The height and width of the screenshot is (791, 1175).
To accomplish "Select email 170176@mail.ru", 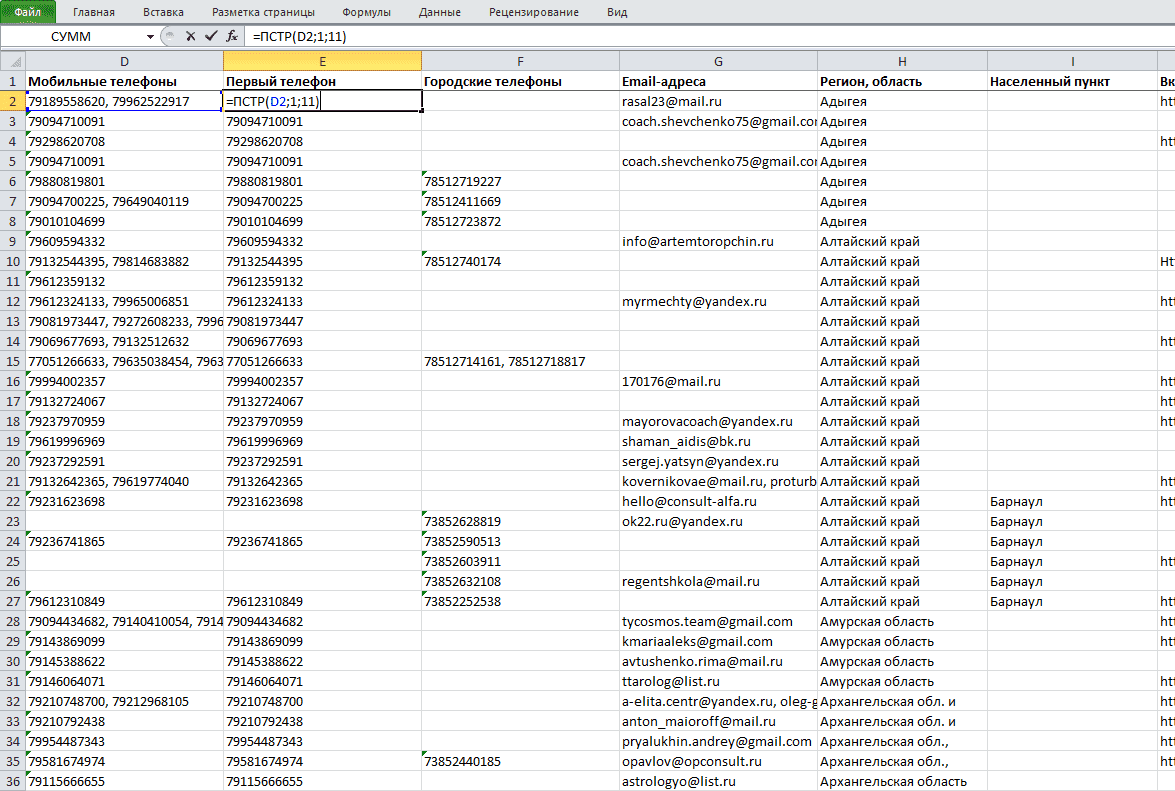I will [x=718, y=381].
